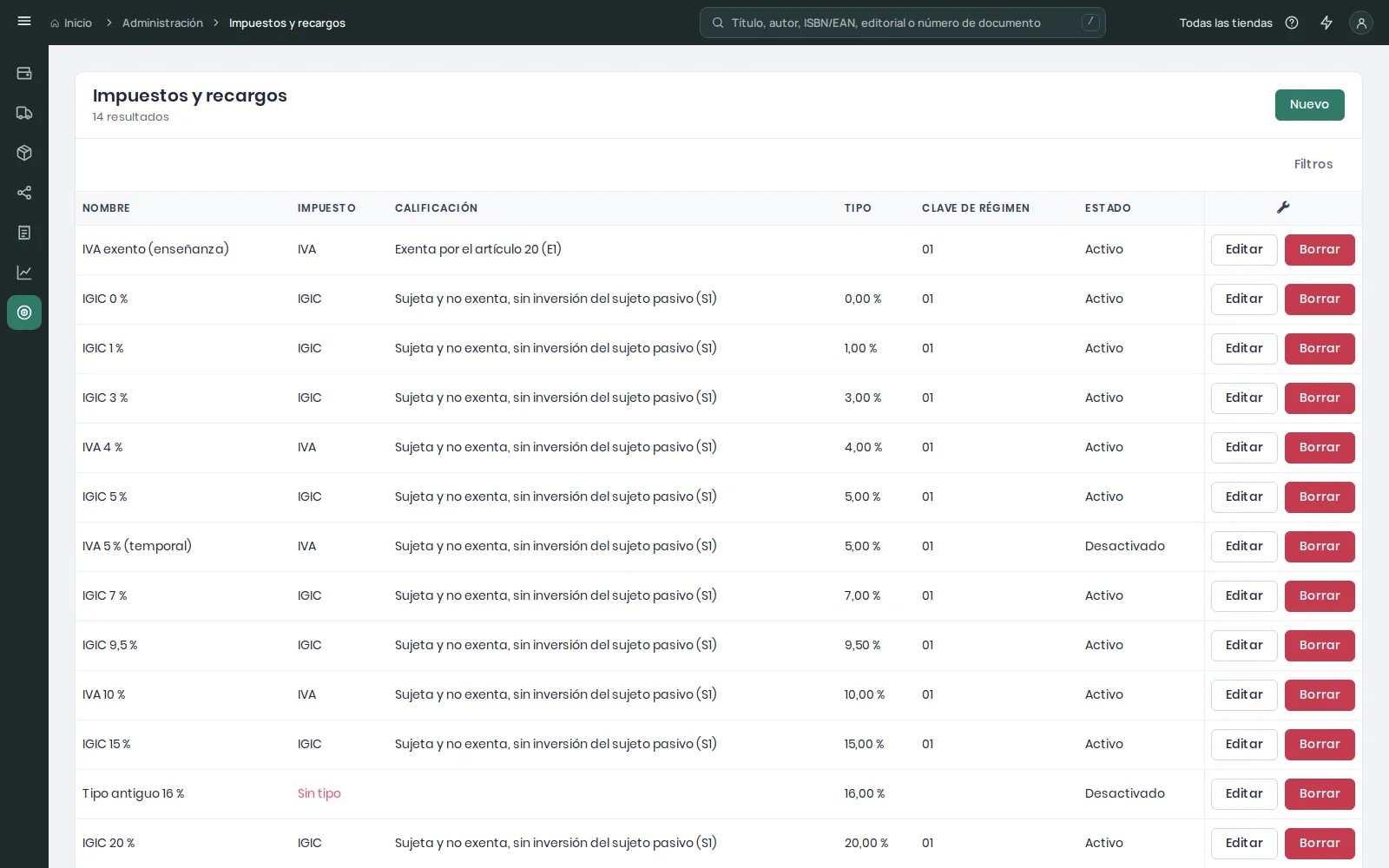Click Exenta por el artículo 20 (E1) cell
Viewport: 1389px width, 868px height.
coord(477,249)
